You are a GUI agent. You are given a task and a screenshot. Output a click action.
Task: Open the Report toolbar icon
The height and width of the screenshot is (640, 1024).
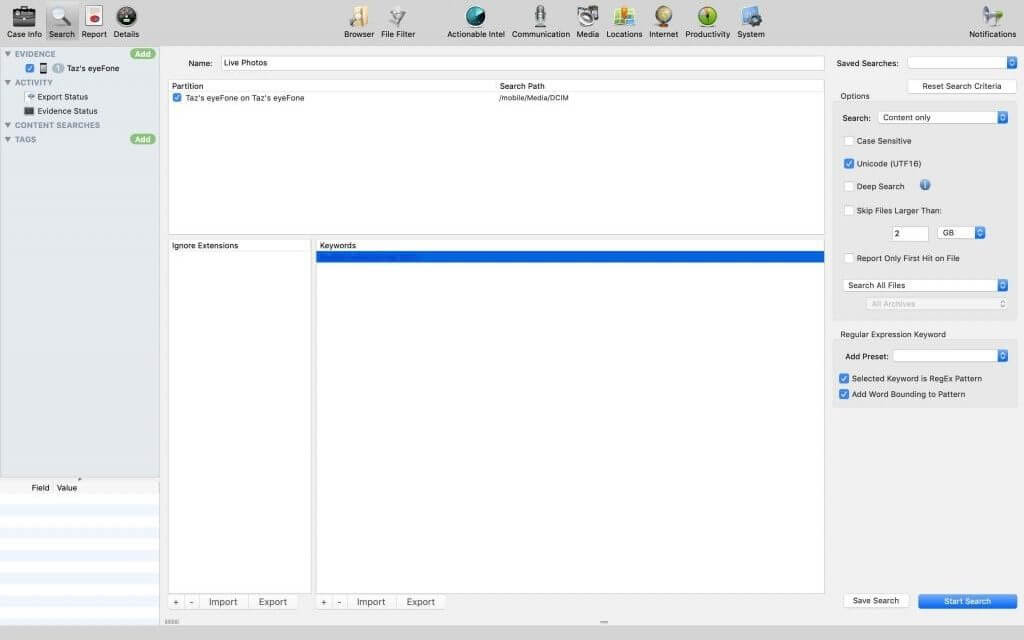[x=94, y=17]
